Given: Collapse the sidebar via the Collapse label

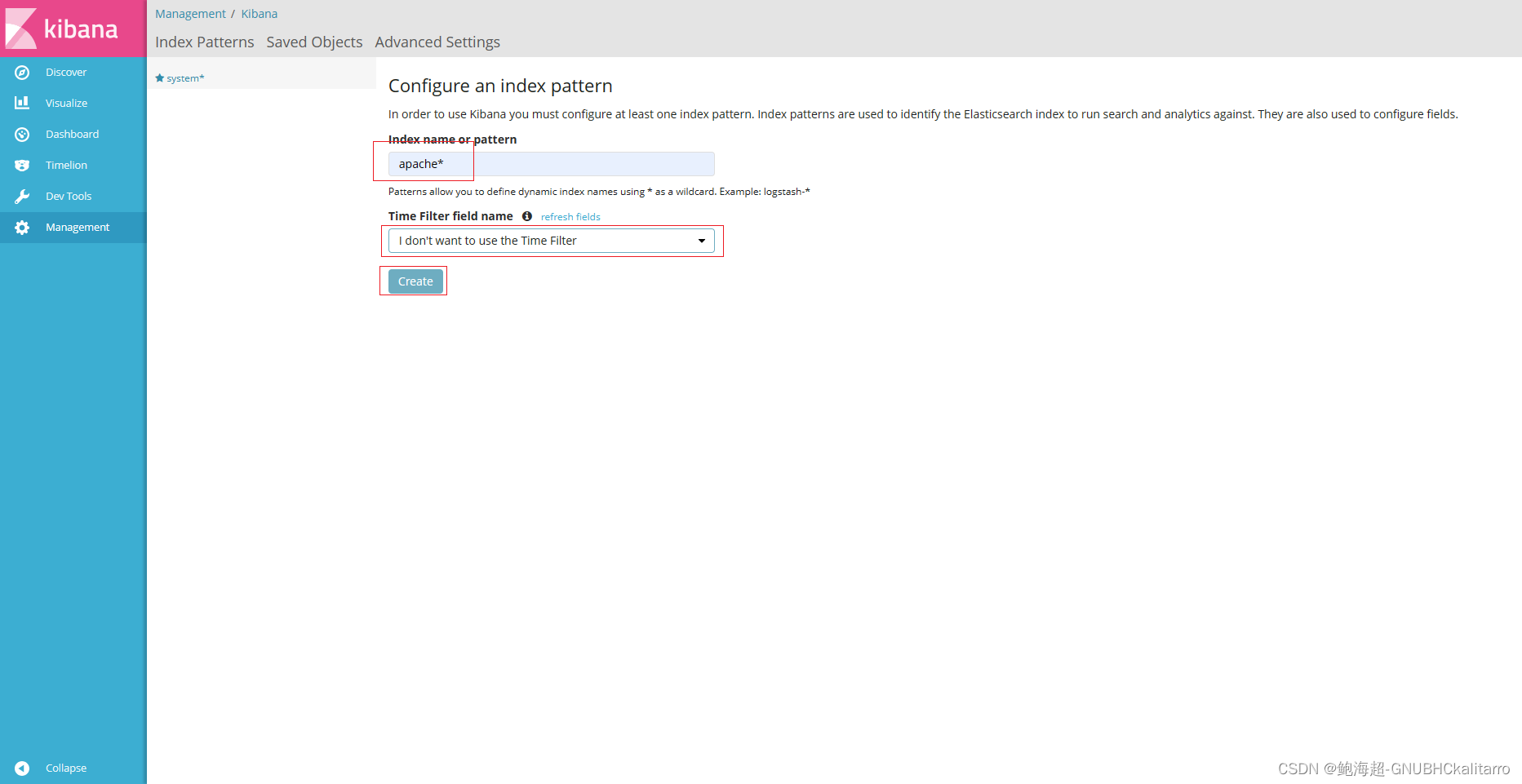Looking at the screenshot, I should tap(66, 768).
